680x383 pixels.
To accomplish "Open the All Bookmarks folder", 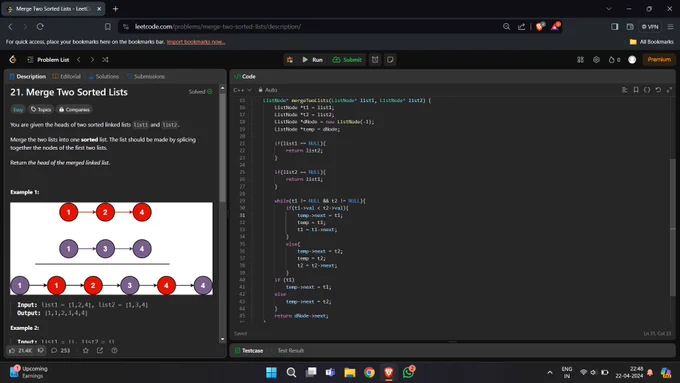I will tap(652, 42).
